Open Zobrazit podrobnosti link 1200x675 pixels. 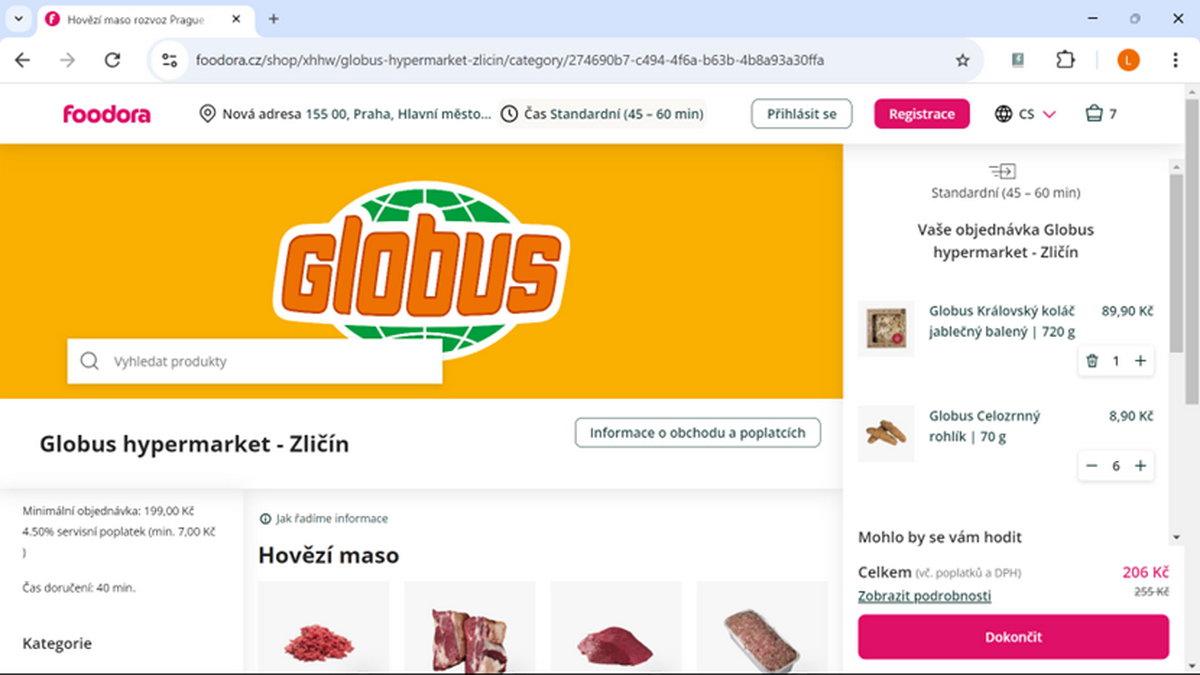925,596
